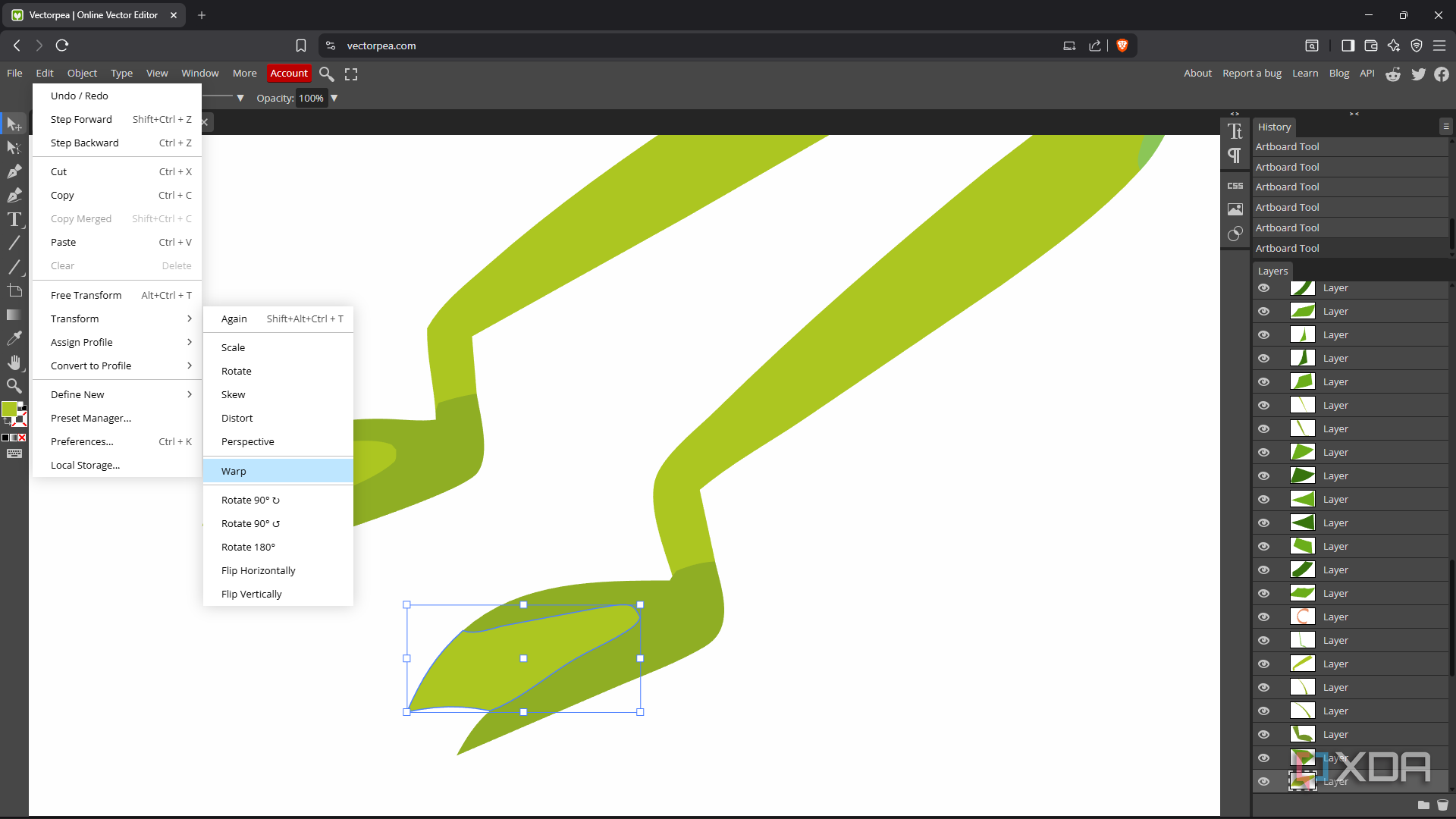Click the stroke color swatch with red slash

coord(20,418)
